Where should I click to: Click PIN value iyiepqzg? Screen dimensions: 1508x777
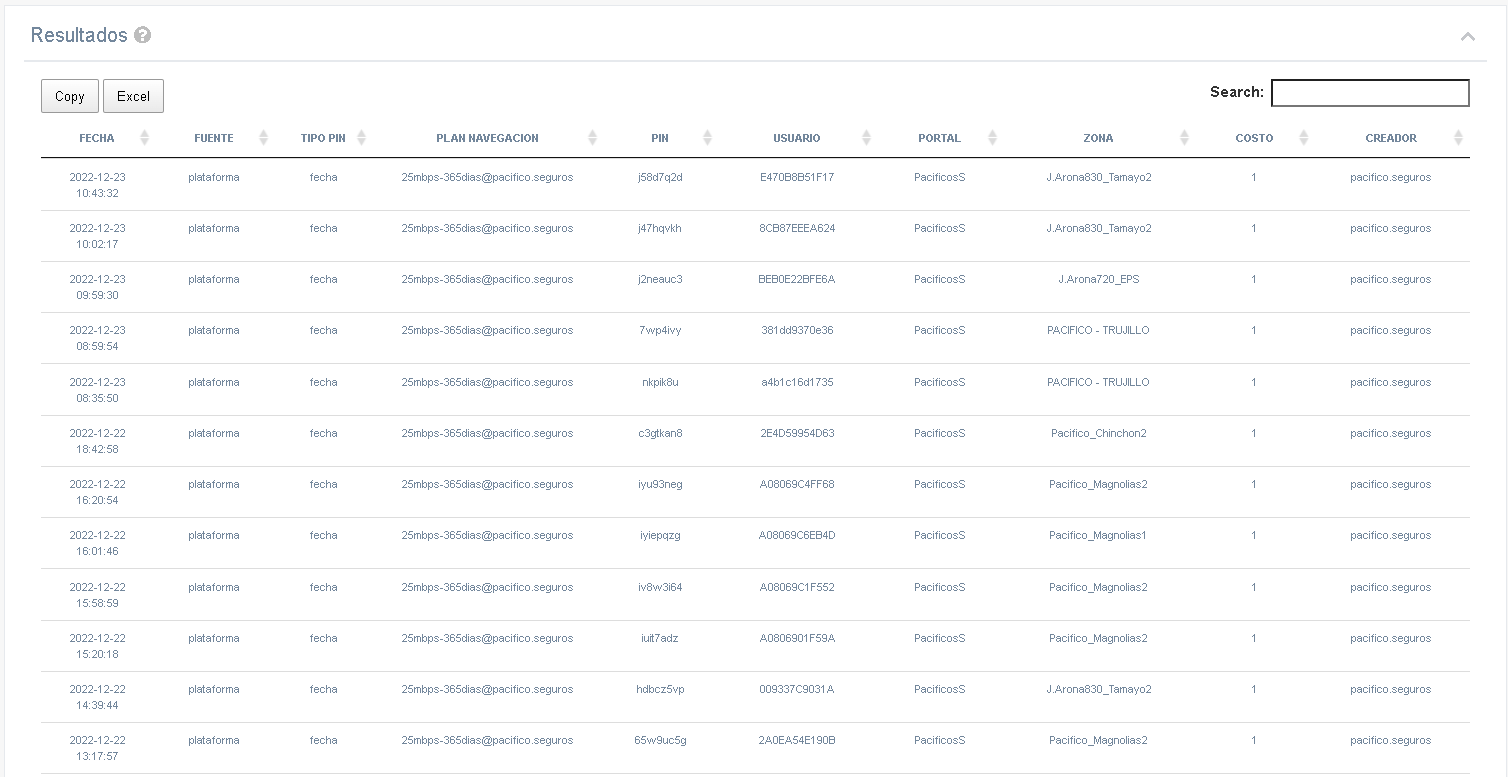click(660, 535)
